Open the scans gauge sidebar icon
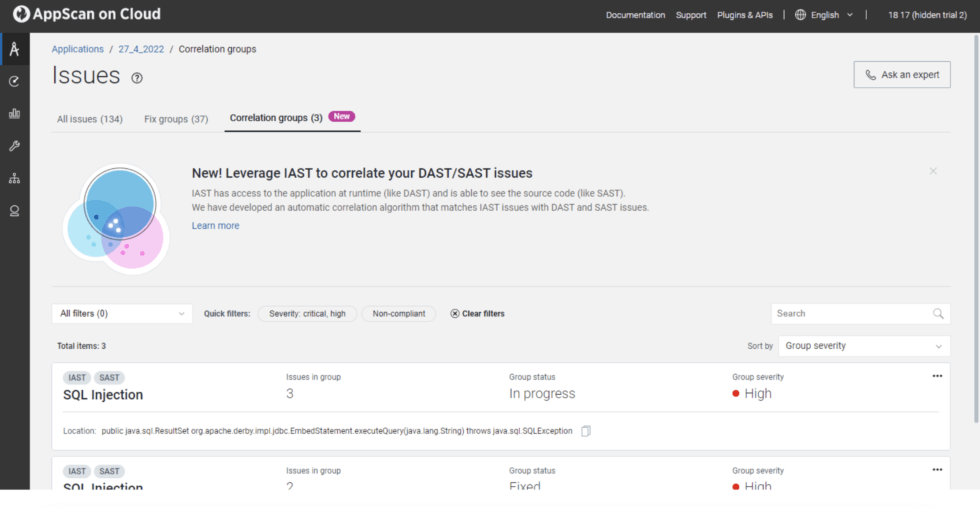Screen dimensions: 980x507 pyautogui.click(x=14, y=81)
